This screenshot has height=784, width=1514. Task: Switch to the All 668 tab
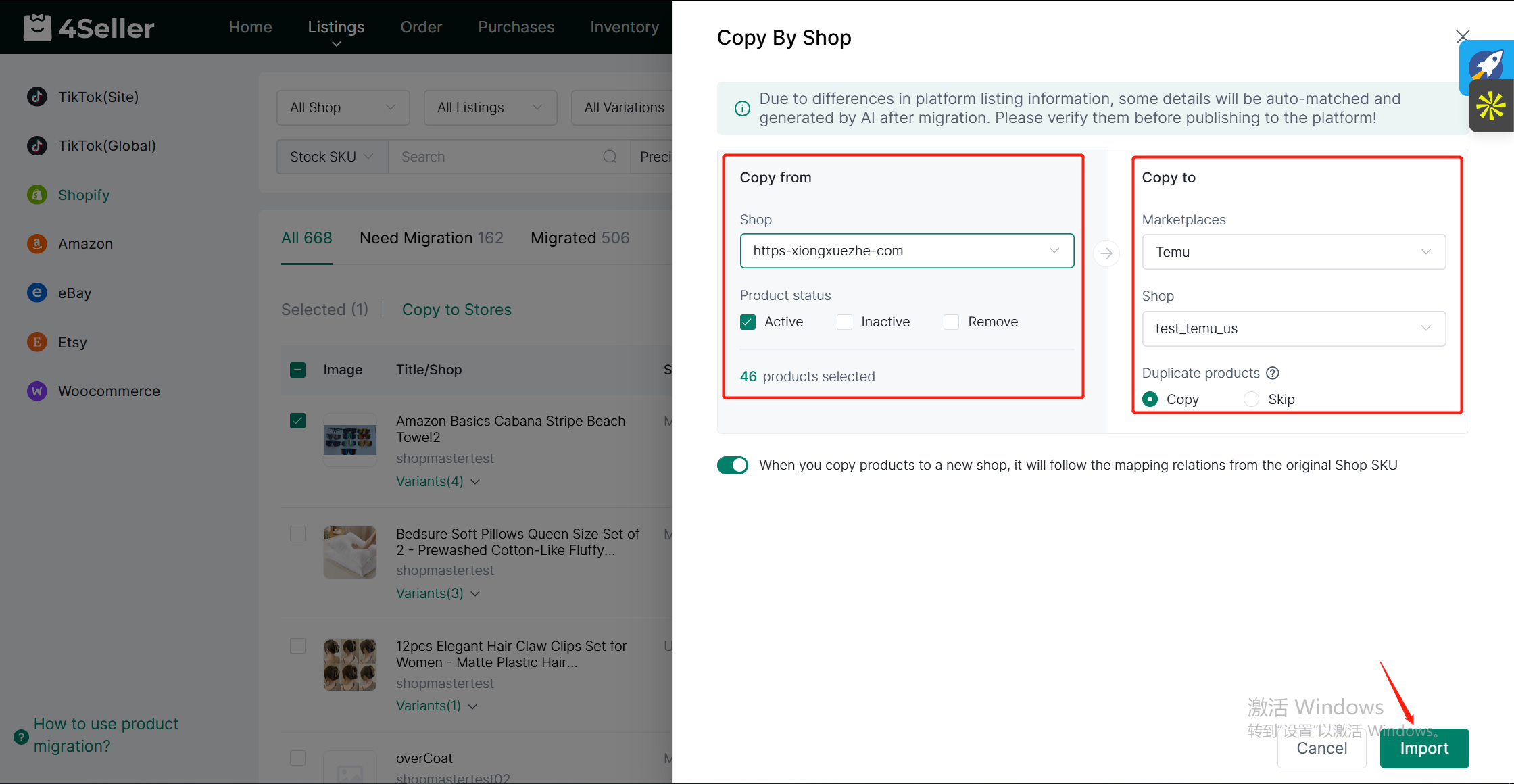tap(307, 238)
